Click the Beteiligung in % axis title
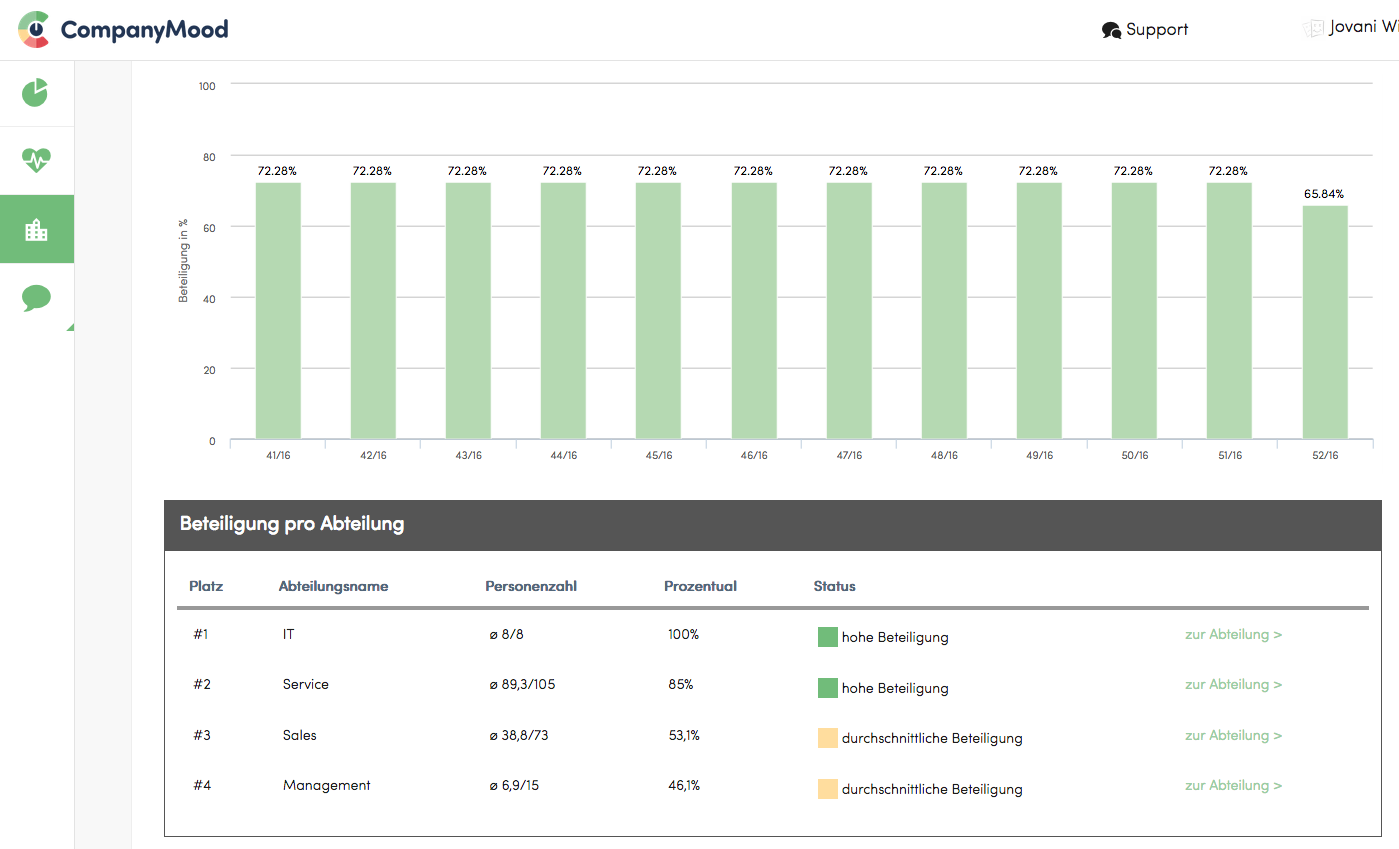 183,261
